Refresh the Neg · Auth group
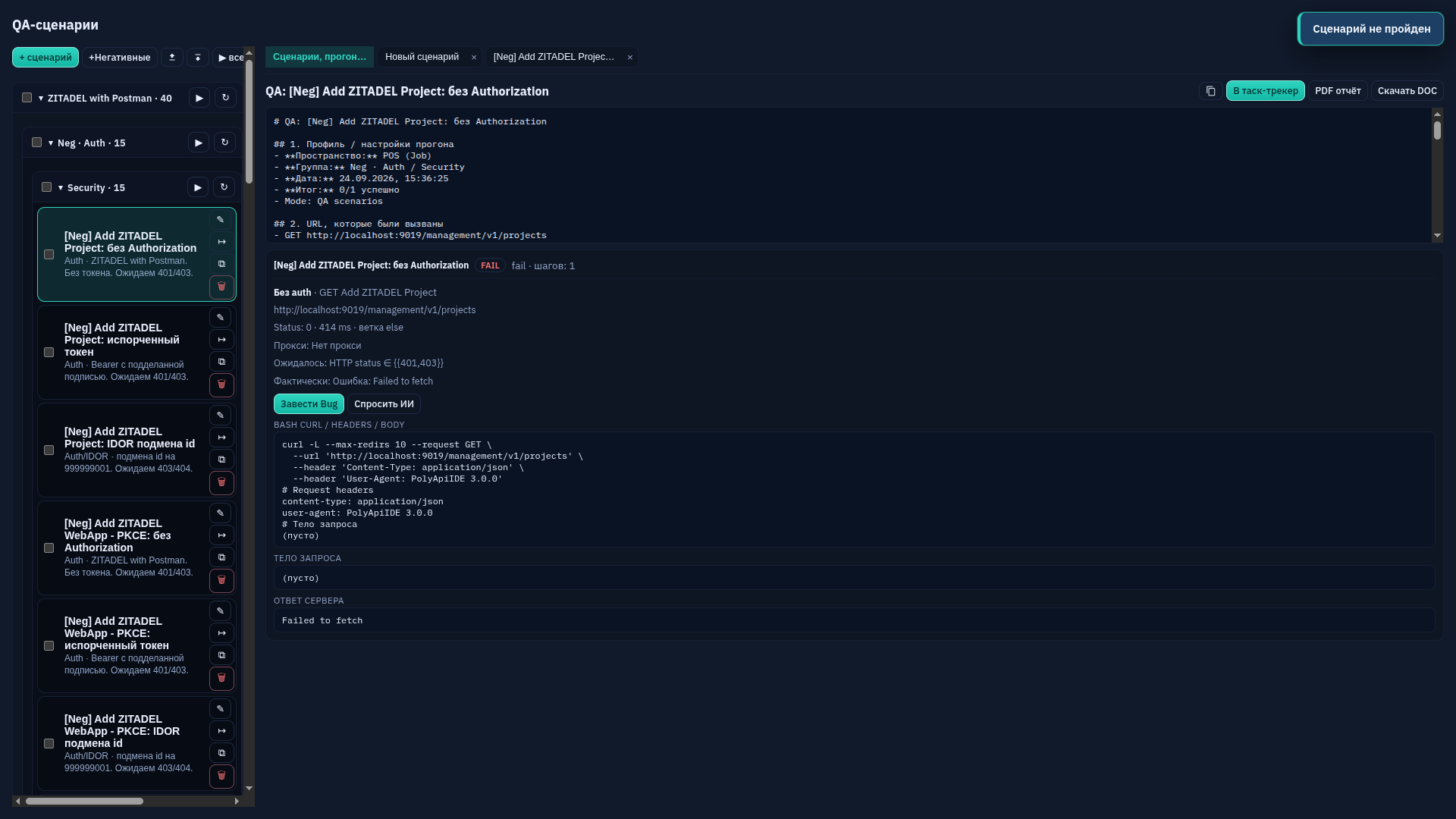1456x819 pixels. [224, 143]
